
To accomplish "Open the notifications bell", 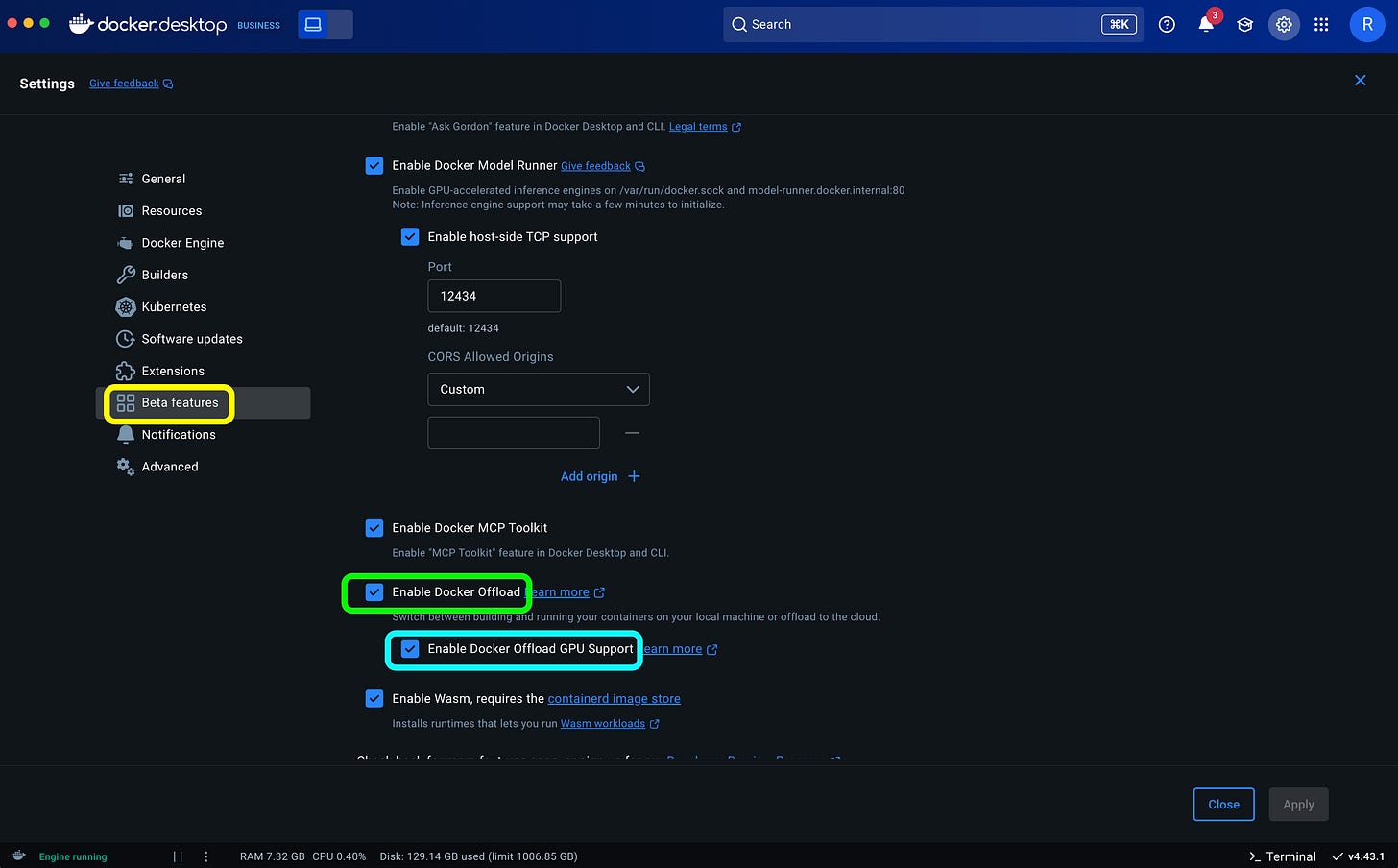I will pyautogui.click(x=1206, y=25).
